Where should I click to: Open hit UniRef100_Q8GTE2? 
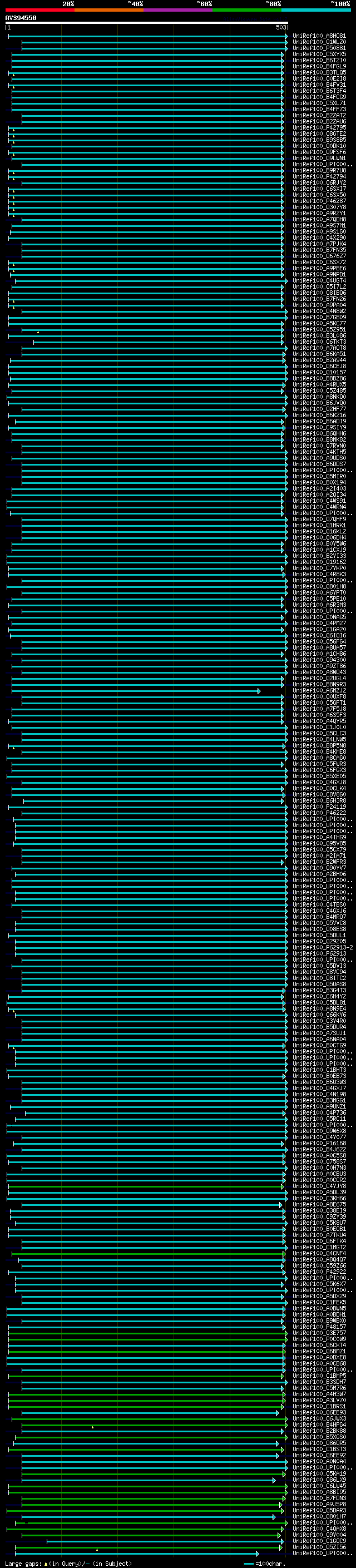(319, 133)
